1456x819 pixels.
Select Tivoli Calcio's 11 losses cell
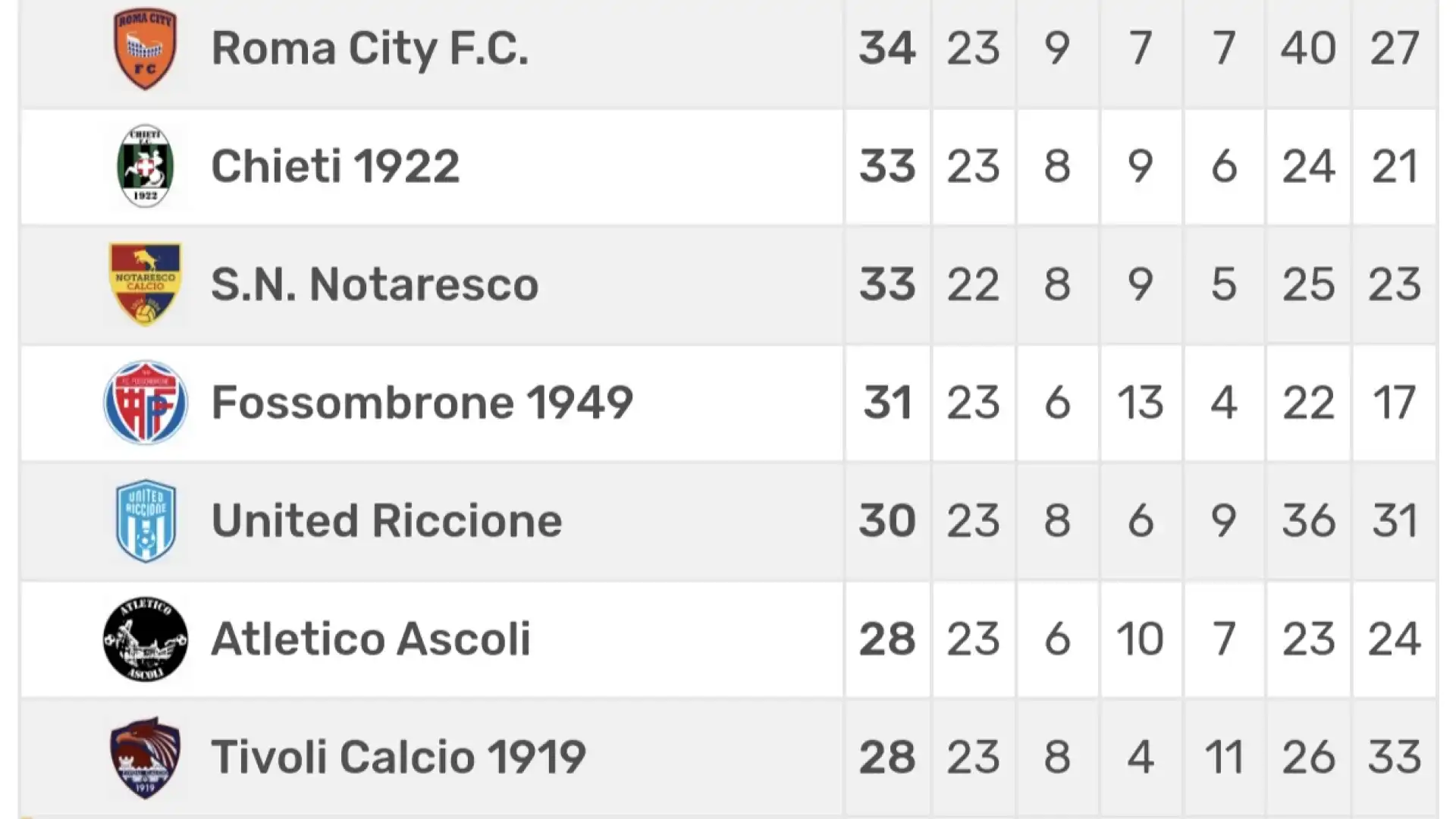1224,757
